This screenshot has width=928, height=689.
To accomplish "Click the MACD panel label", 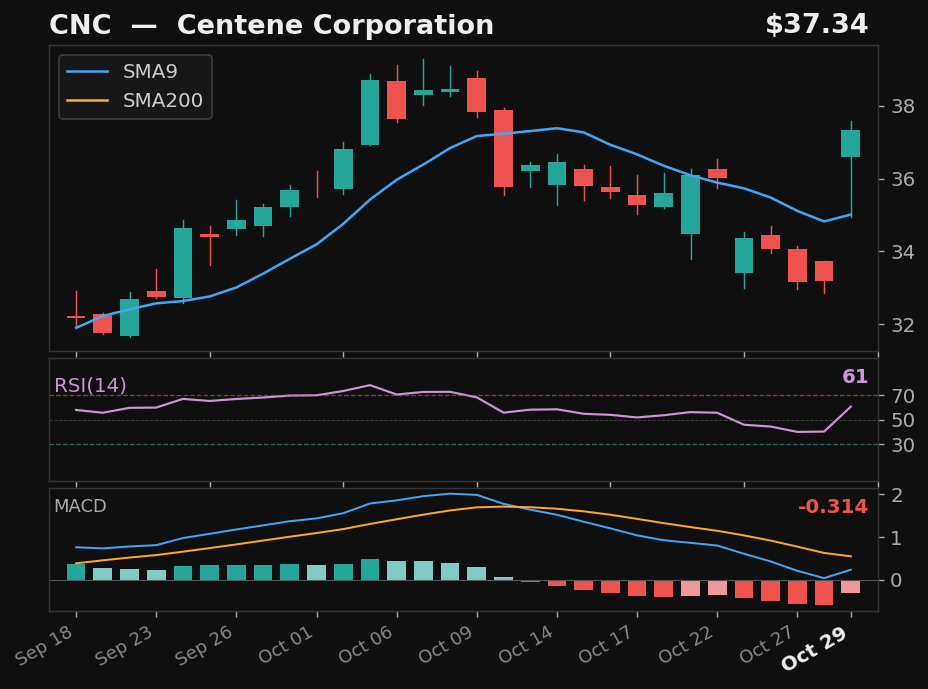I will coord(80,506).
